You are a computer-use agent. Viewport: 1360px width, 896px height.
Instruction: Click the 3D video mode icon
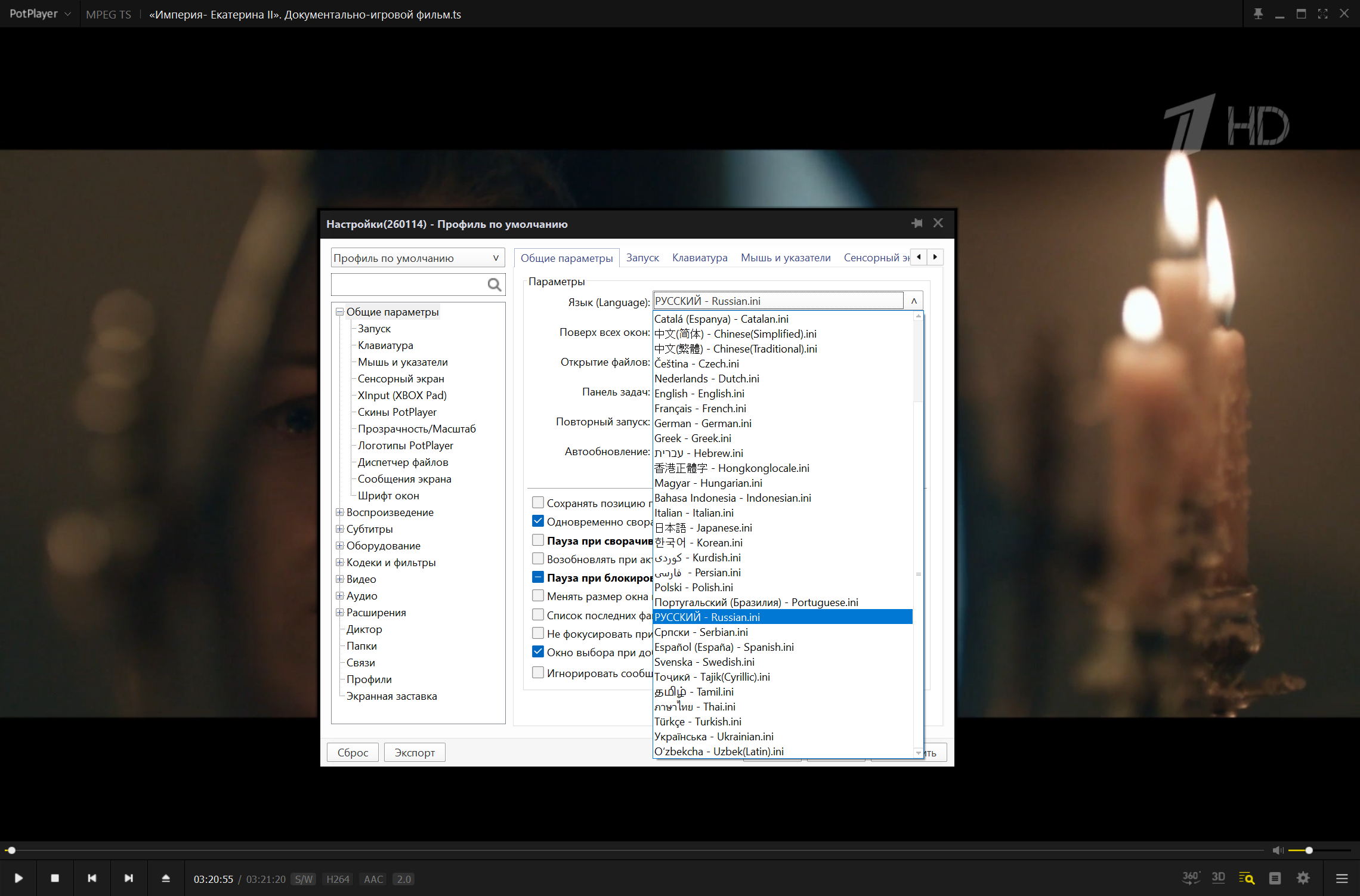coord(1219,878)
